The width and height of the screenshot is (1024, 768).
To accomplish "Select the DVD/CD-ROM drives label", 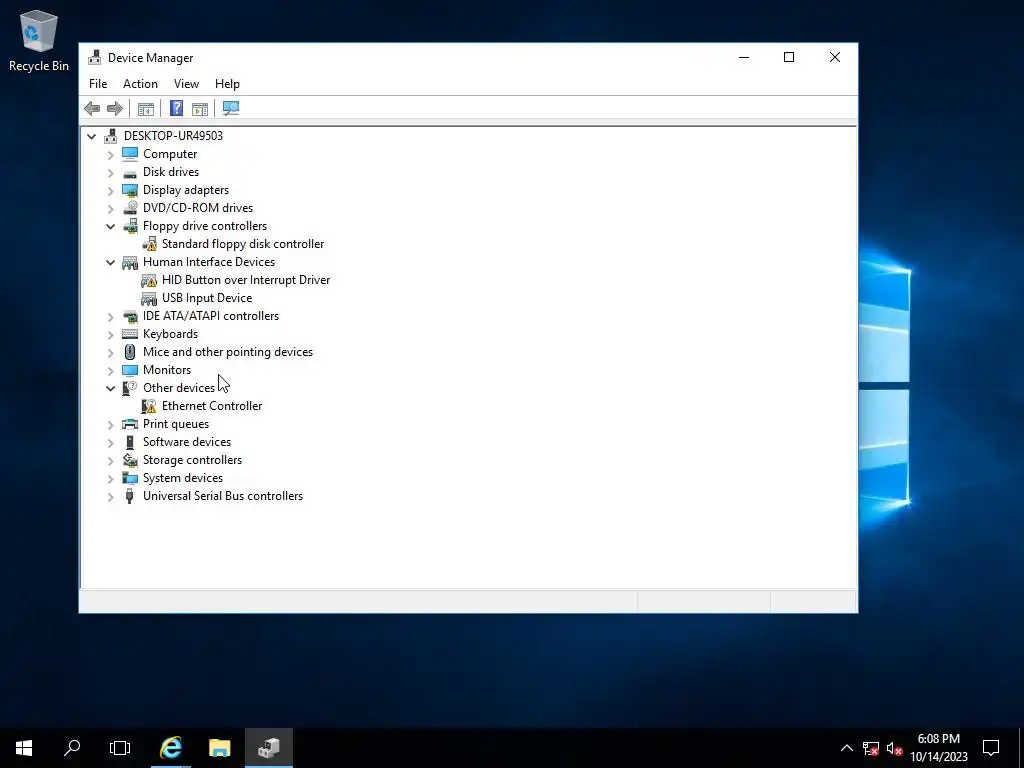I will [x=198, y=208].
